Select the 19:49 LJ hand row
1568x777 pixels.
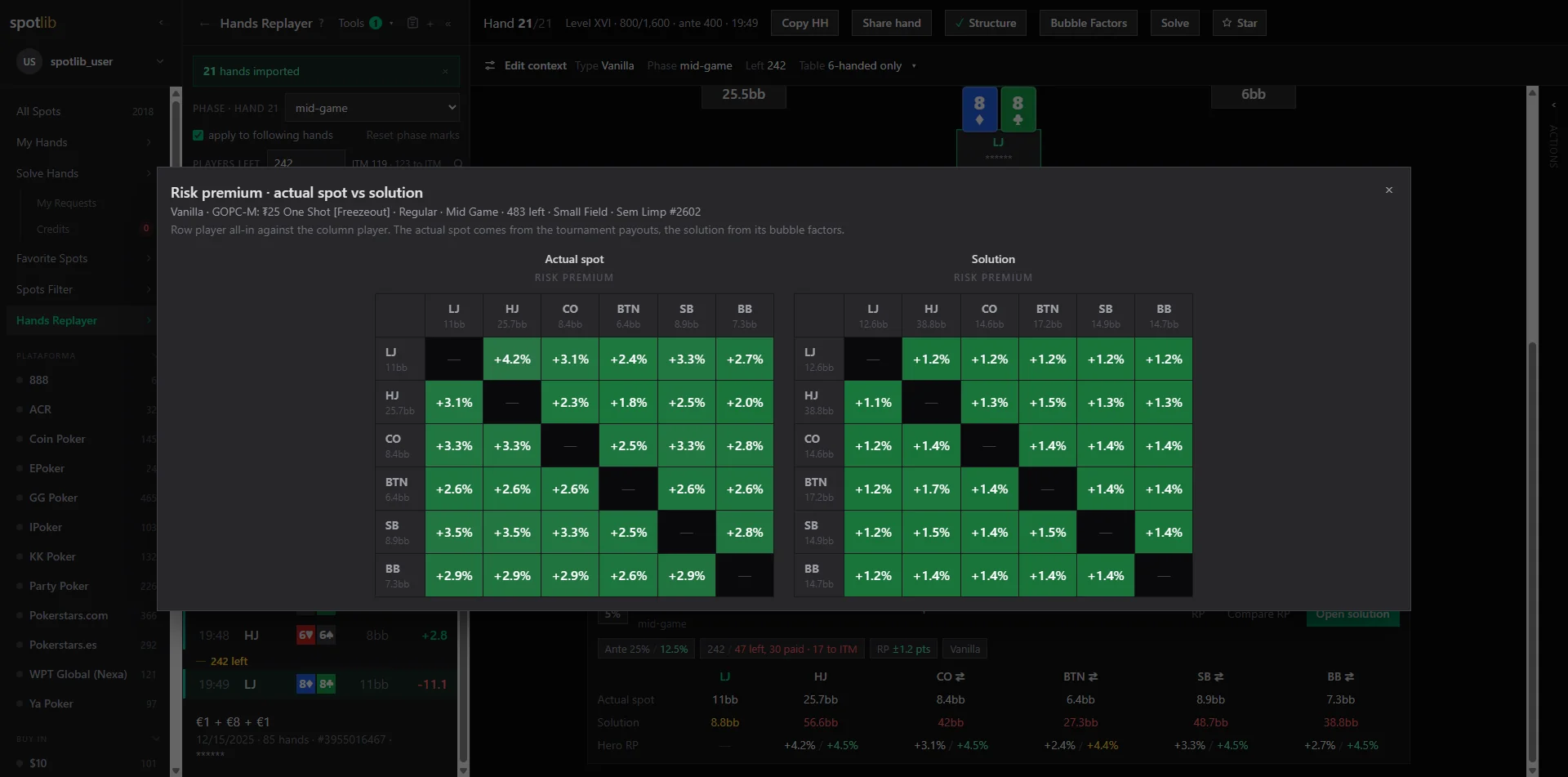click(x=319, y=684)
